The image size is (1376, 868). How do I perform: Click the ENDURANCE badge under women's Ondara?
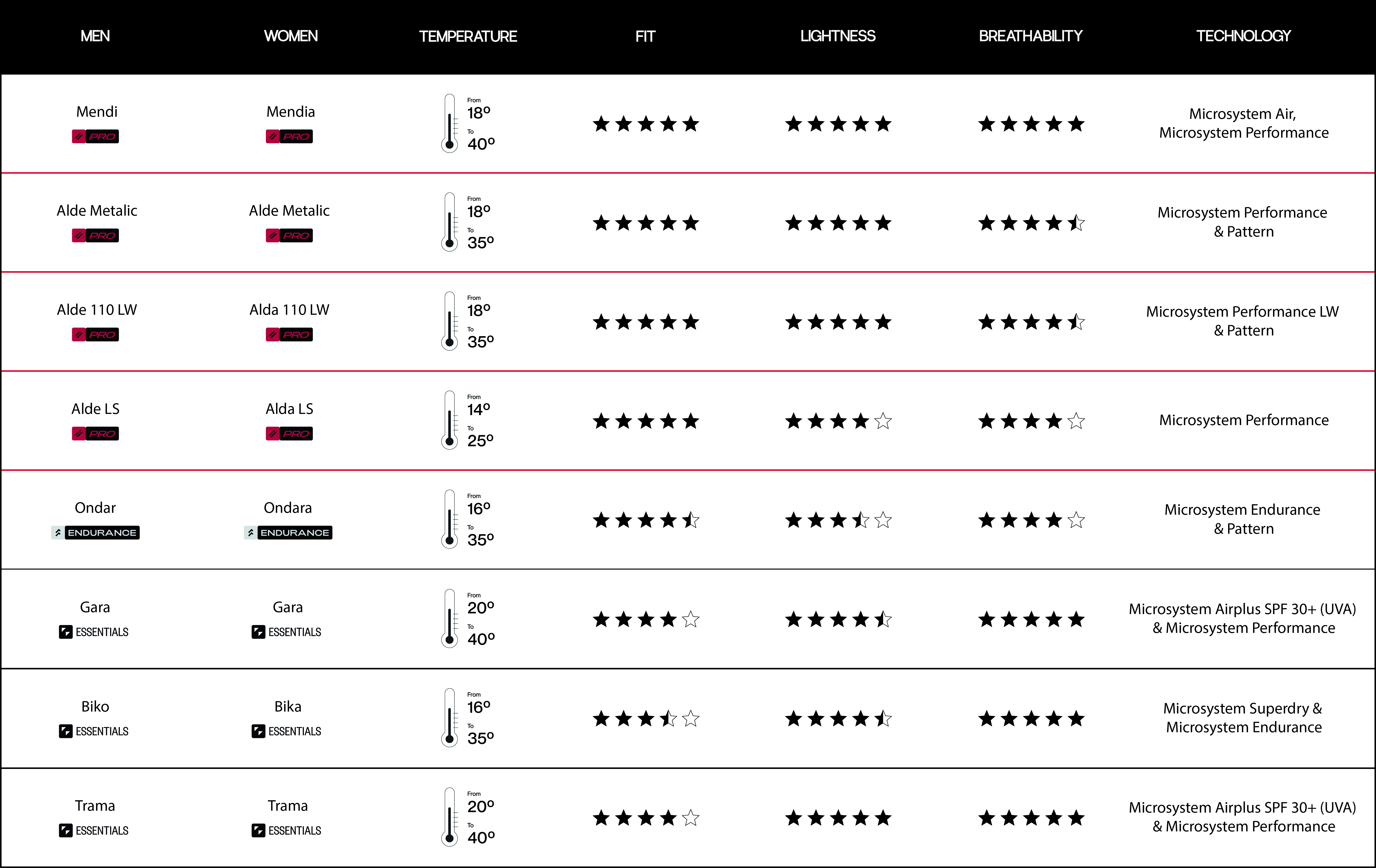click(x=288, y=533)
